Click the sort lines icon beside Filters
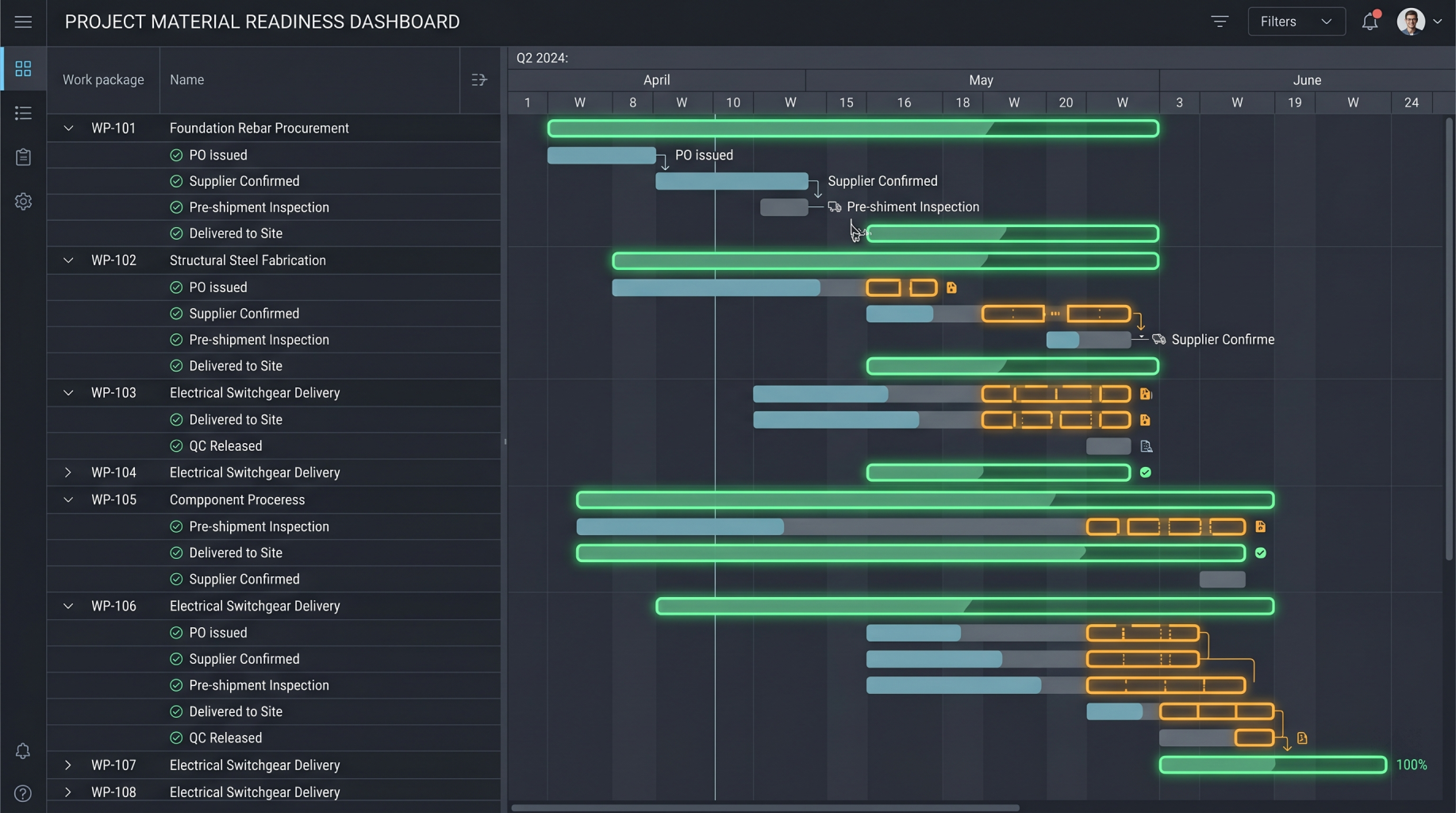Screen dimensions: 1456x813 pos(1220,22)
